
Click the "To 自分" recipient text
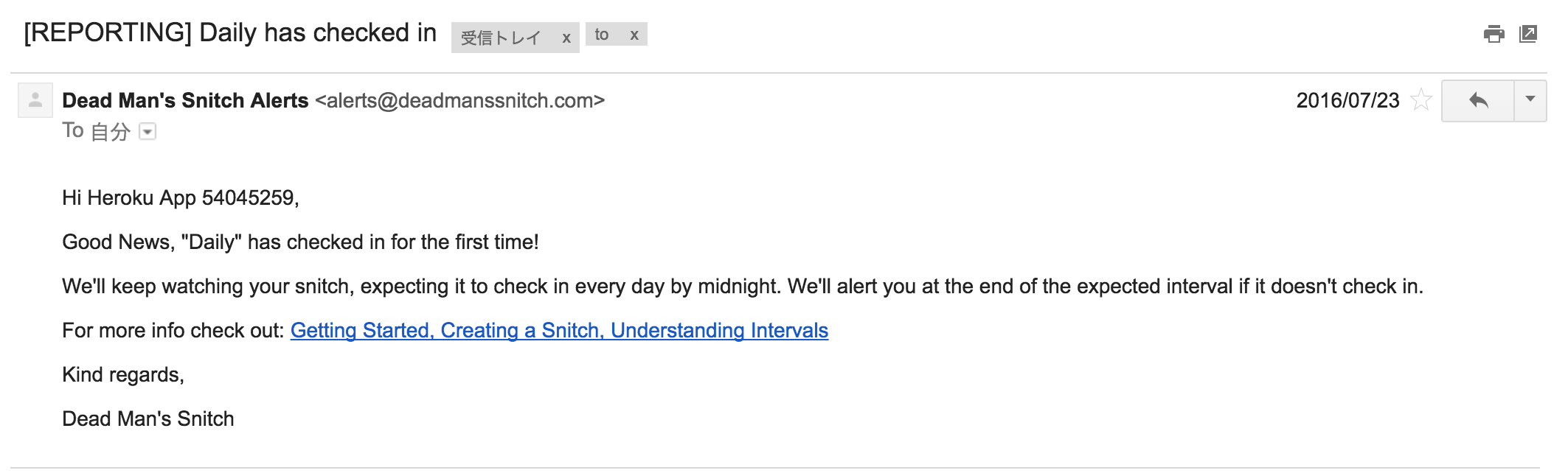pyautogui.click(x=97, y=131)
